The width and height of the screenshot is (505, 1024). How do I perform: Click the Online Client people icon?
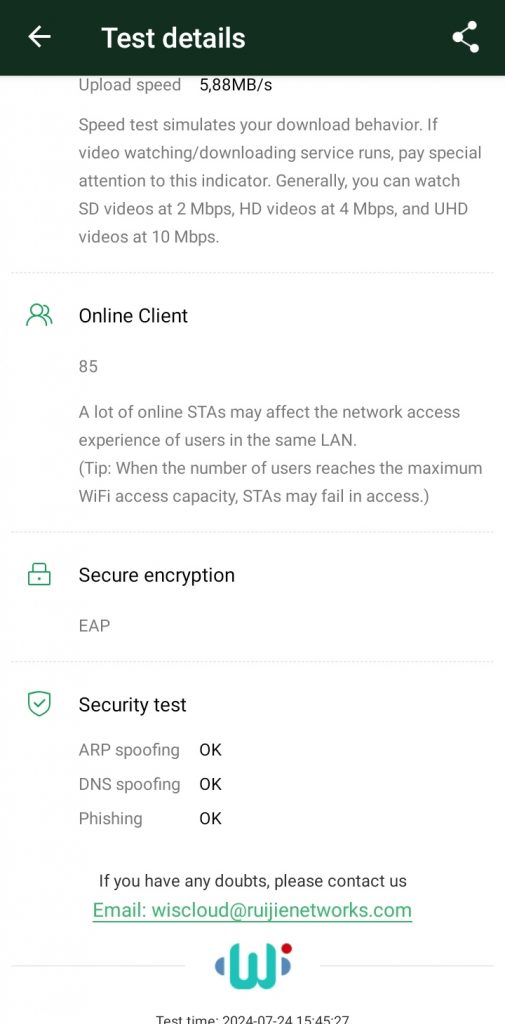[x=39, y=315]
